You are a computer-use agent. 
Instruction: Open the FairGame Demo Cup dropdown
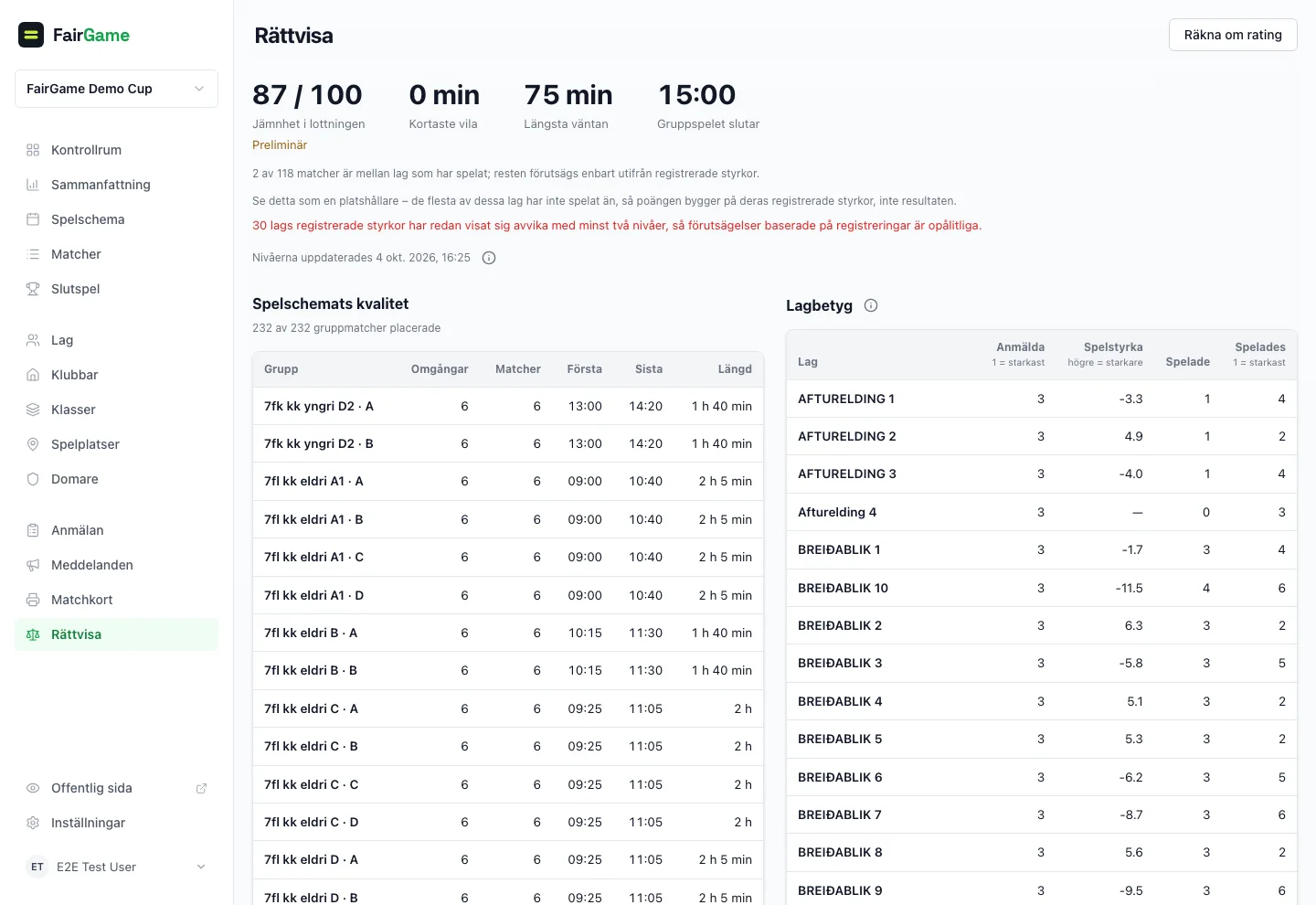[116, 89]
